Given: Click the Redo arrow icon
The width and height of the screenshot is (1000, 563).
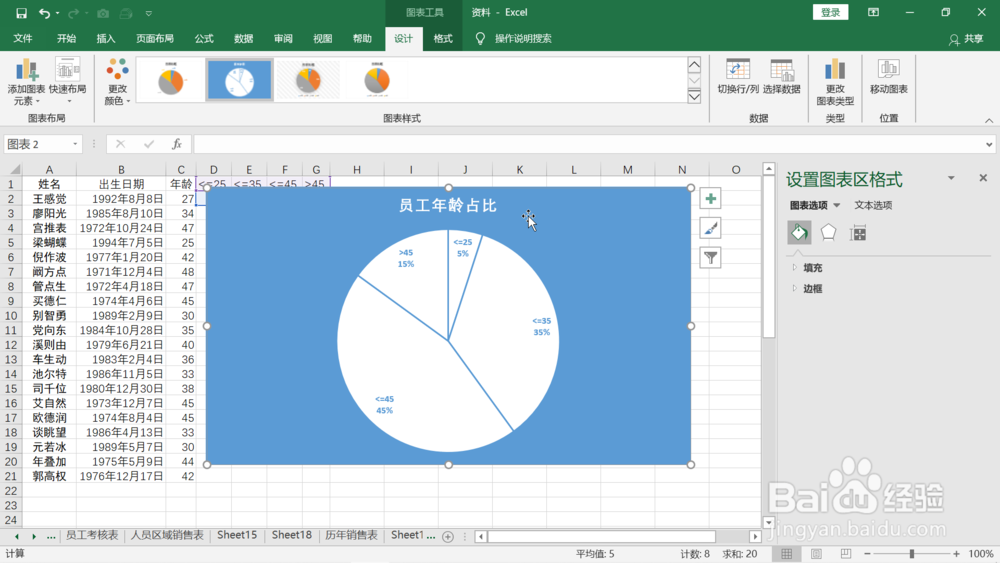Looking at the screenshot, I should click(x=73, y=13).
